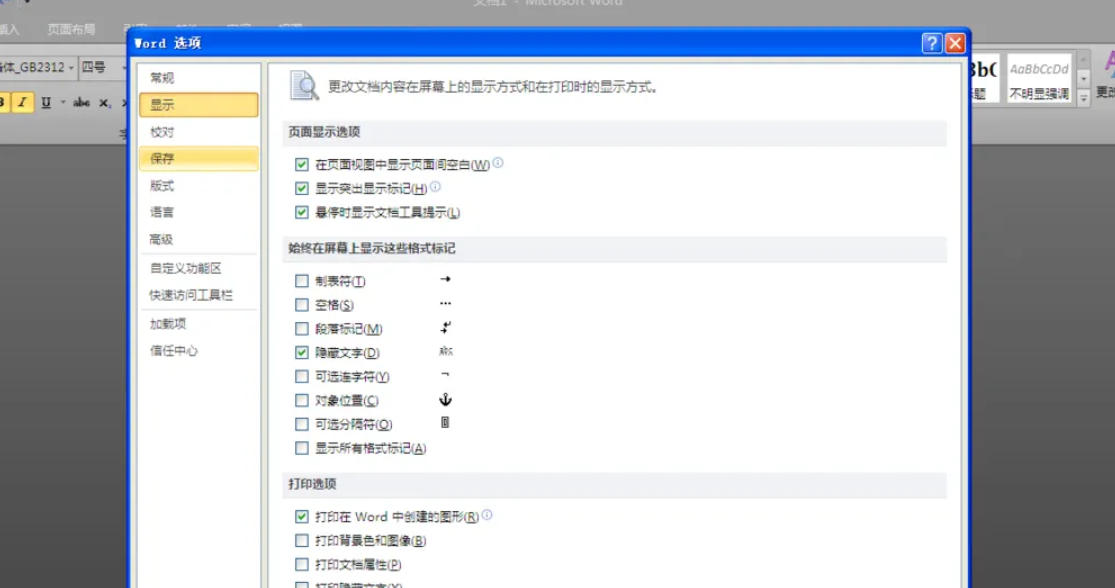Open 加载项 category in Word Options
This screenshot has height=588, width=1115.
[x=199, y=324]
